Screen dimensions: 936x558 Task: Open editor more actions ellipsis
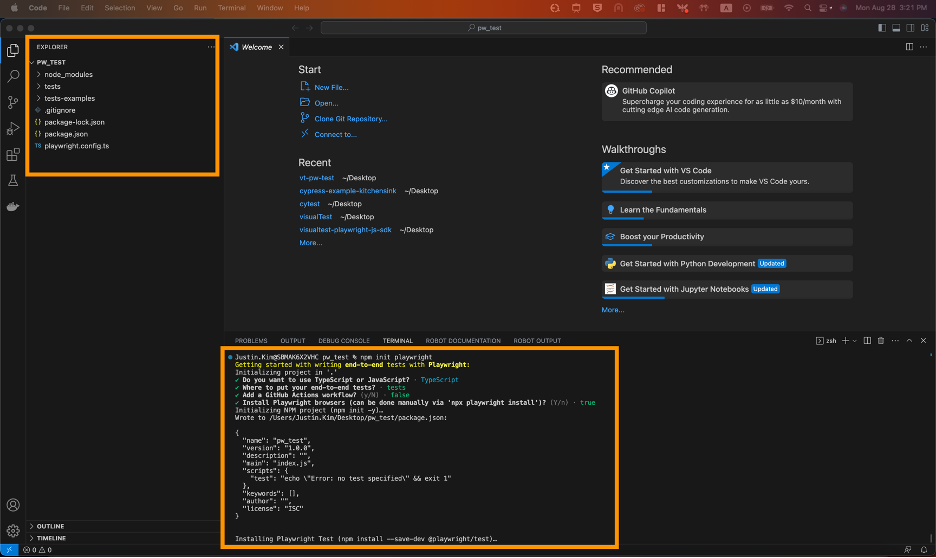(923, 47)
